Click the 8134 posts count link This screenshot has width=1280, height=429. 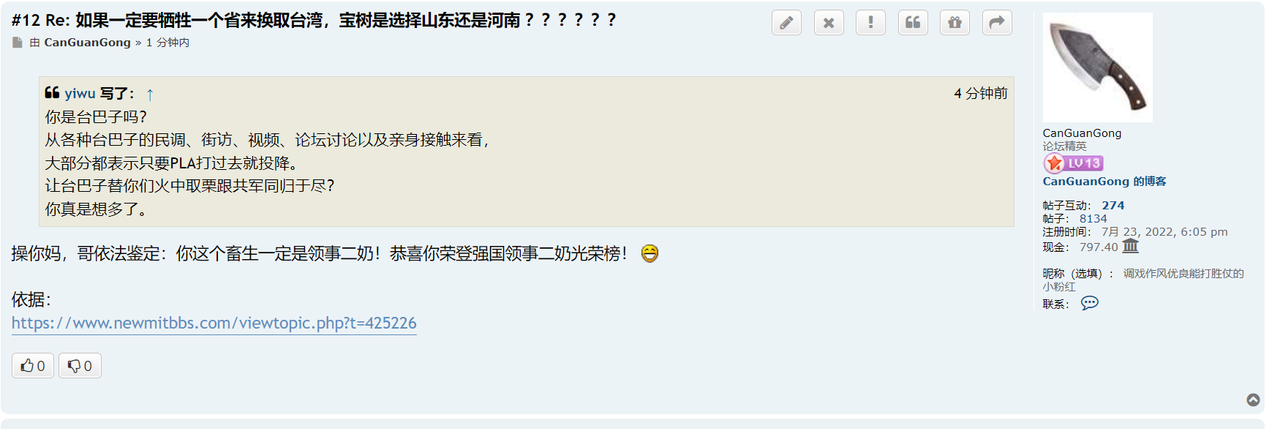coord(1093,218)
